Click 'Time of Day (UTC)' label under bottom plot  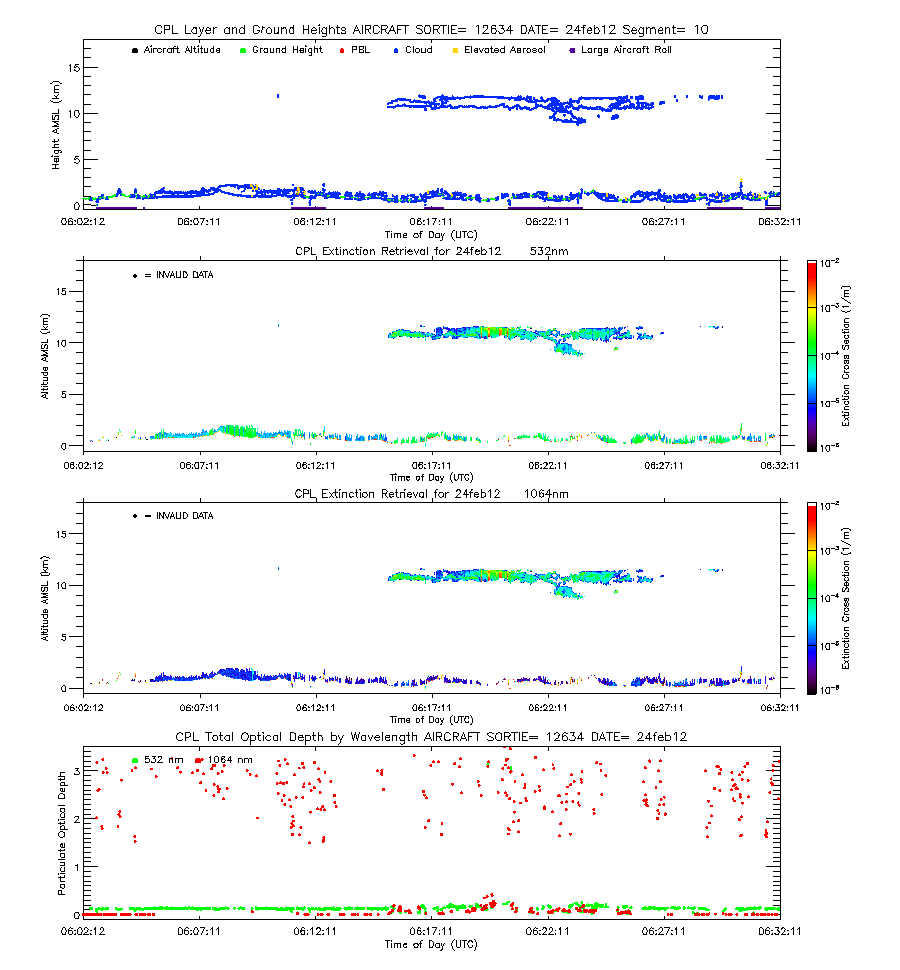click(431, 945)
